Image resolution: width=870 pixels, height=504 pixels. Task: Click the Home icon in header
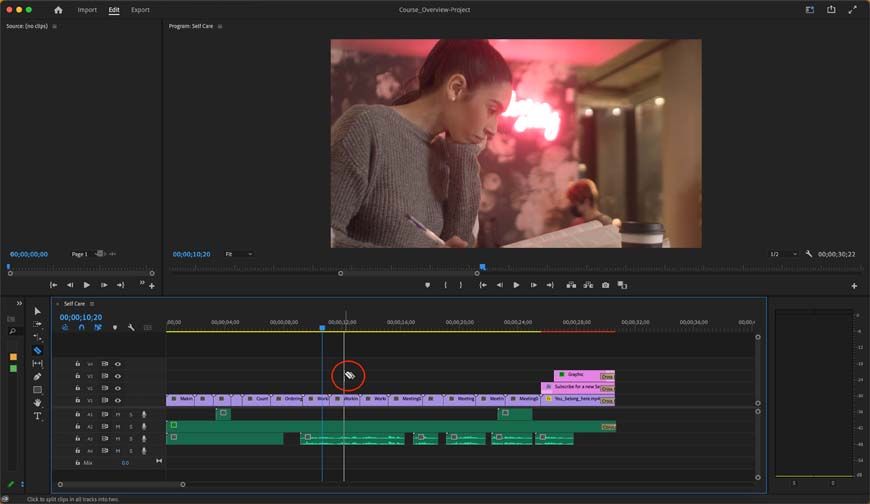(x=58, y=10)
